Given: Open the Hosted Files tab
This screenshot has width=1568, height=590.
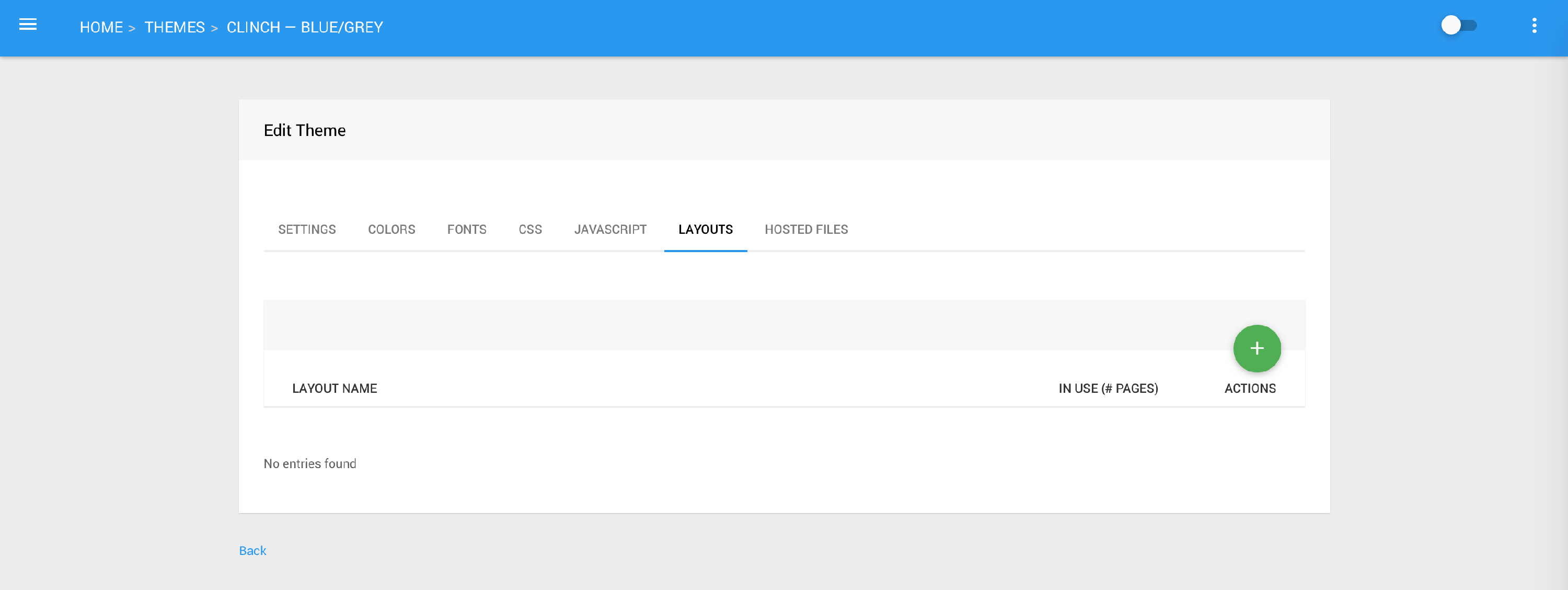Looking at the screenshot, I should tap(806, 230).
